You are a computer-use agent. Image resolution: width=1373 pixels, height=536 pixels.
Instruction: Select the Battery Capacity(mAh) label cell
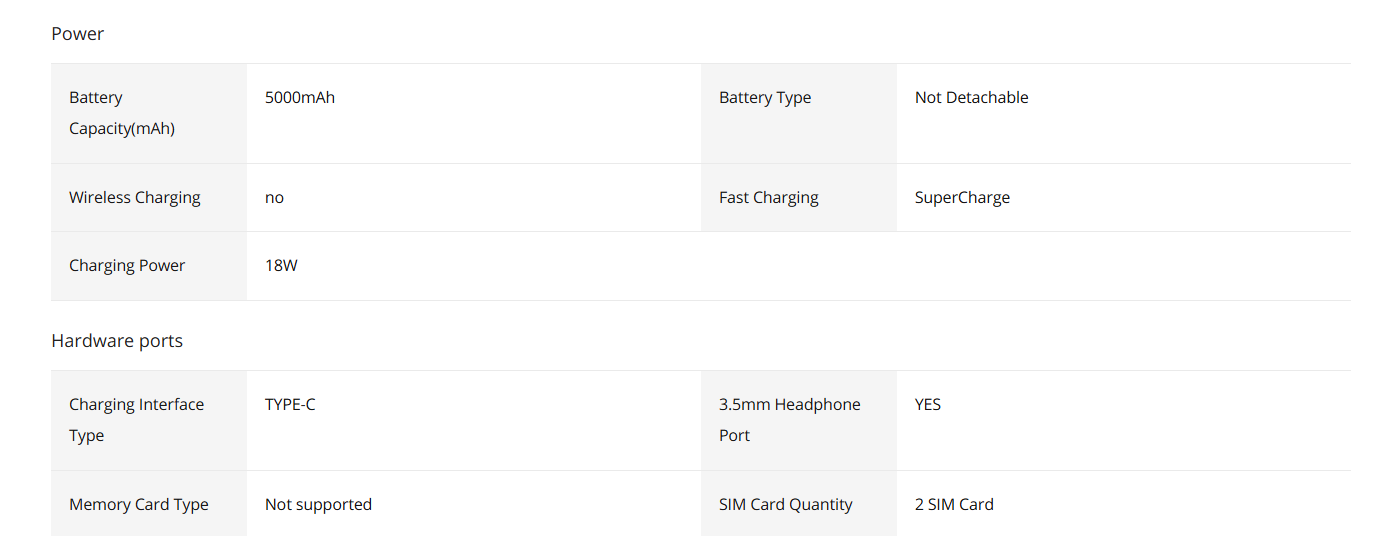point(149,113)
